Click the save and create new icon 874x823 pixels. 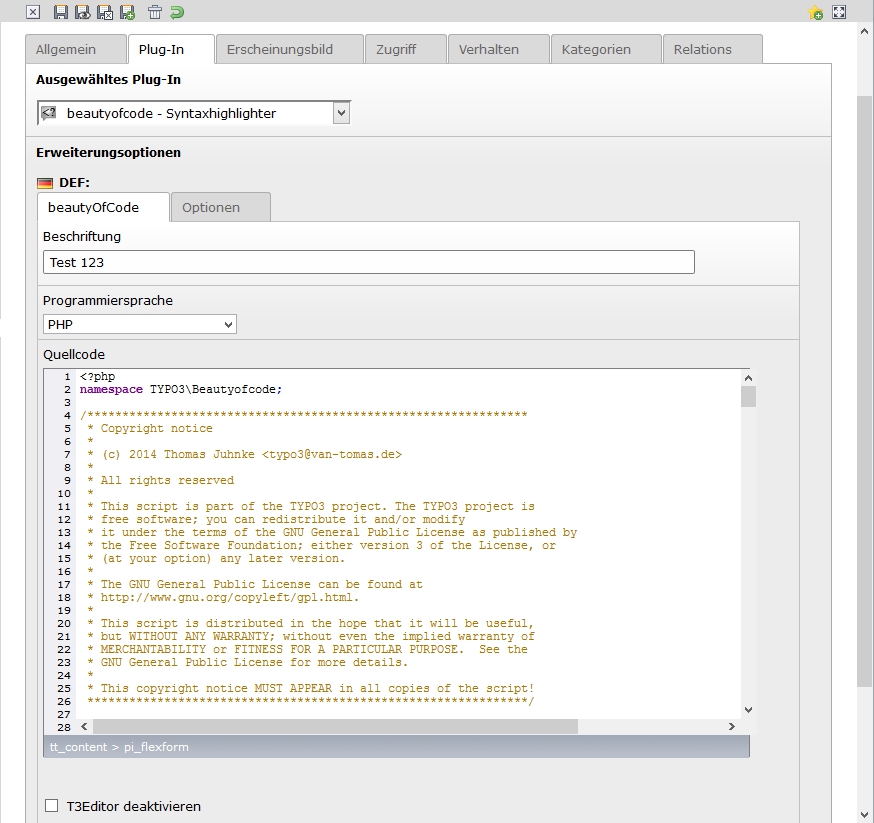[x=127, y=12]
